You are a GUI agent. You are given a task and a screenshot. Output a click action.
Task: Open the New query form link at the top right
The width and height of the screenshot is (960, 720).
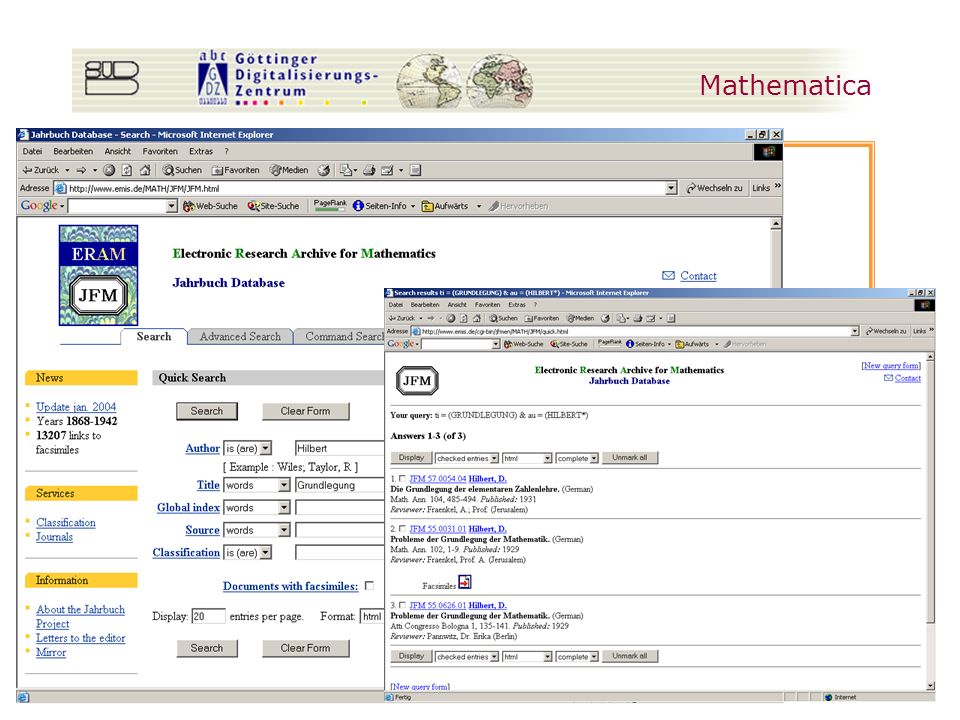click(891, 366)
